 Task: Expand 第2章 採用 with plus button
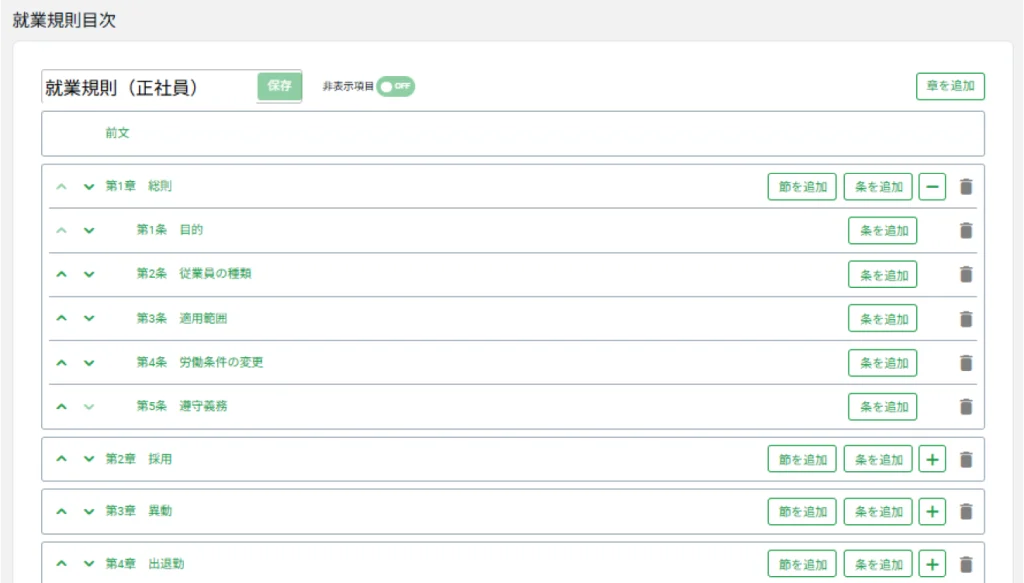(x=931, y=459)
